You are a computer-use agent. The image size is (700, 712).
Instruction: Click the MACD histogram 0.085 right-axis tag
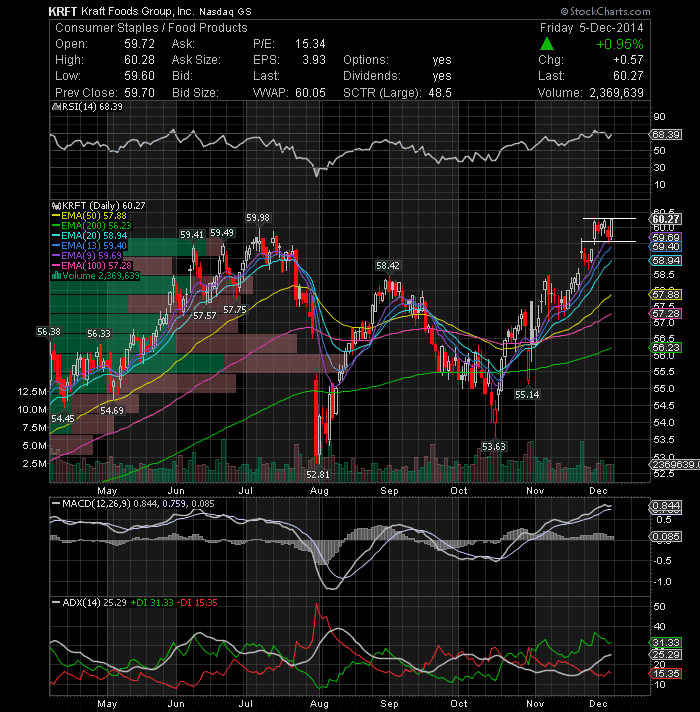[x=666, y=537]
